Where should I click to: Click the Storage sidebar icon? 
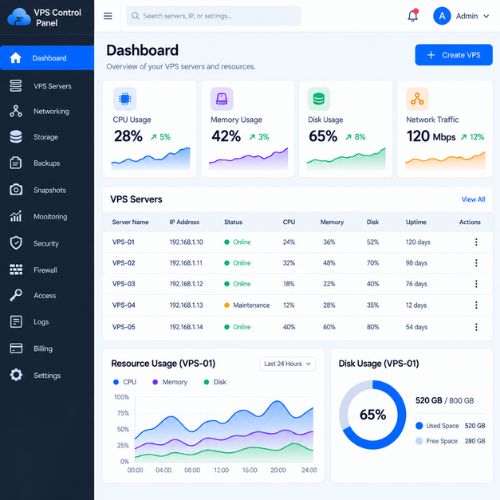(x=16, y=137)
